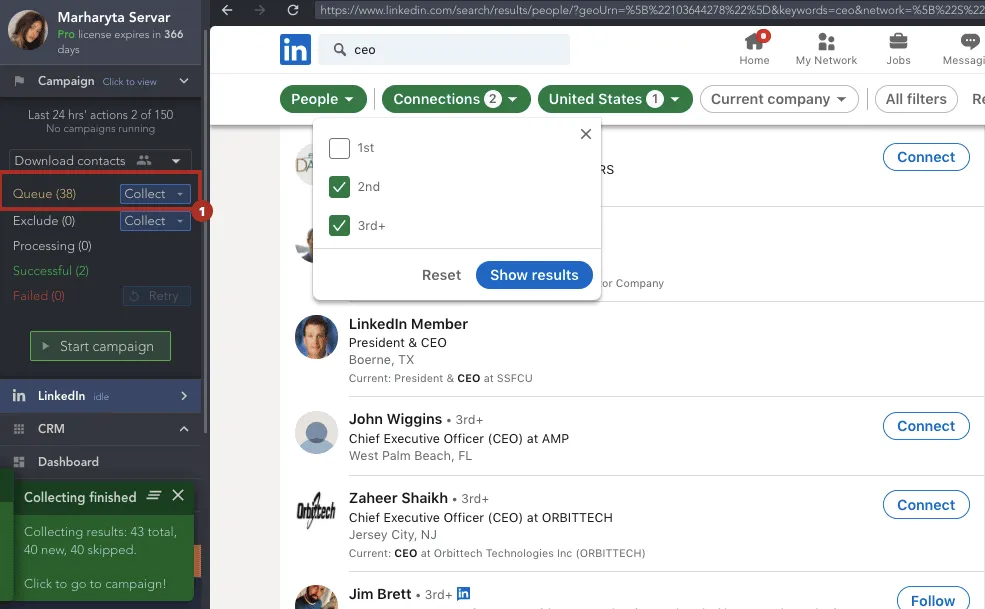This screenshot has width=985, height=609.
Task: Connect with John Wiggins
Action: (926, 426)
